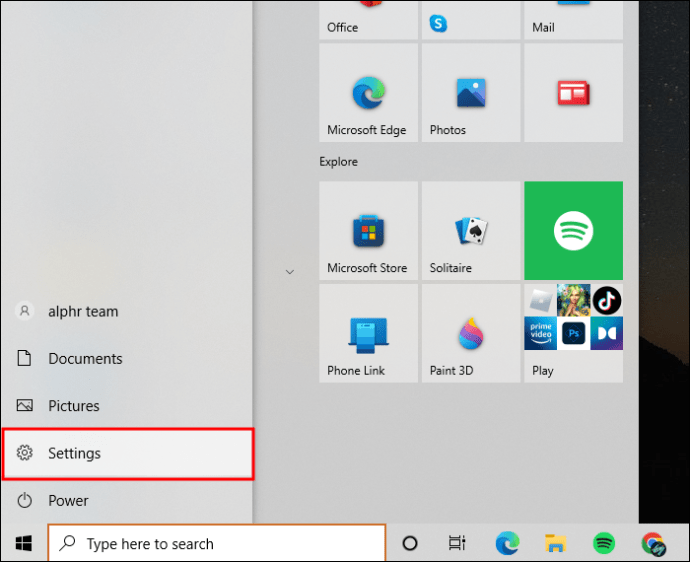This screenshot has height=562, width=690.
Task: Click the Windows Start button
Action: [x=24, y=543]
